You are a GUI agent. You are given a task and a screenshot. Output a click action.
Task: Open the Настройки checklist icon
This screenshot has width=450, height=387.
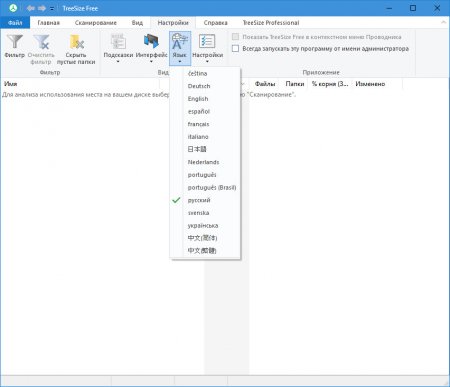click(207, 42)
